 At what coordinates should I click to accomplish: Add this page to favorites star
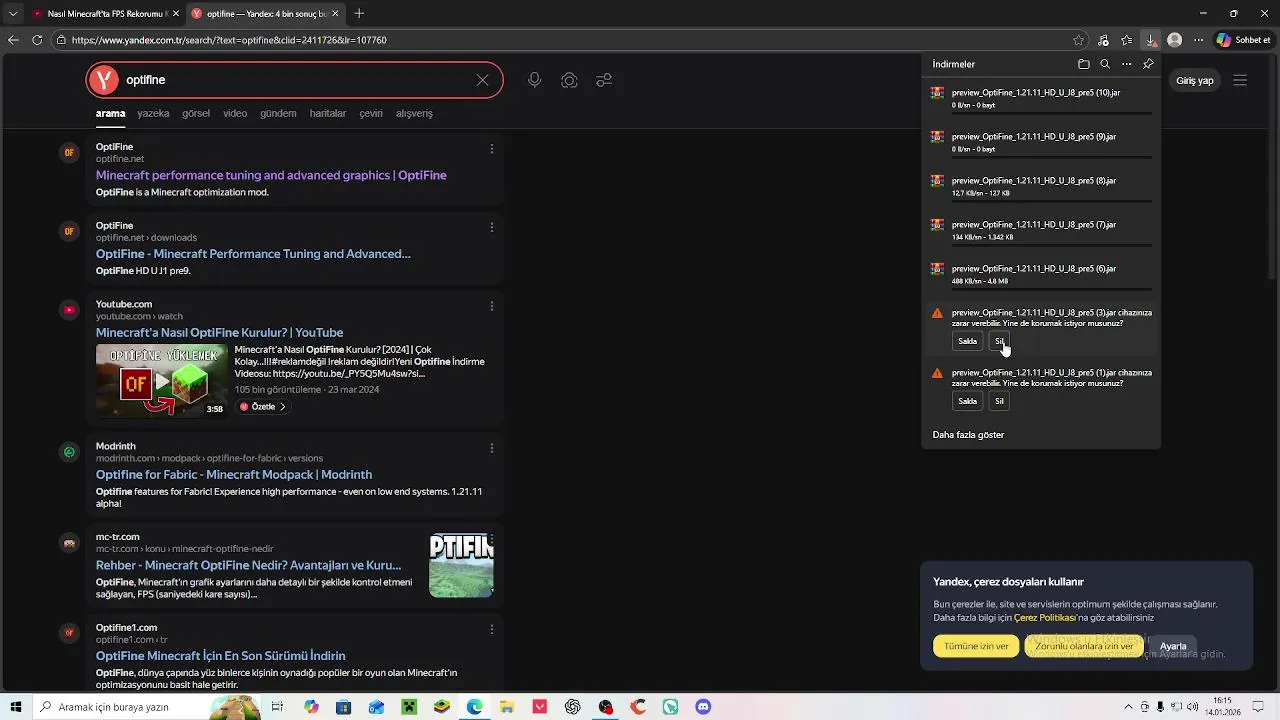tap(1078, 40)
